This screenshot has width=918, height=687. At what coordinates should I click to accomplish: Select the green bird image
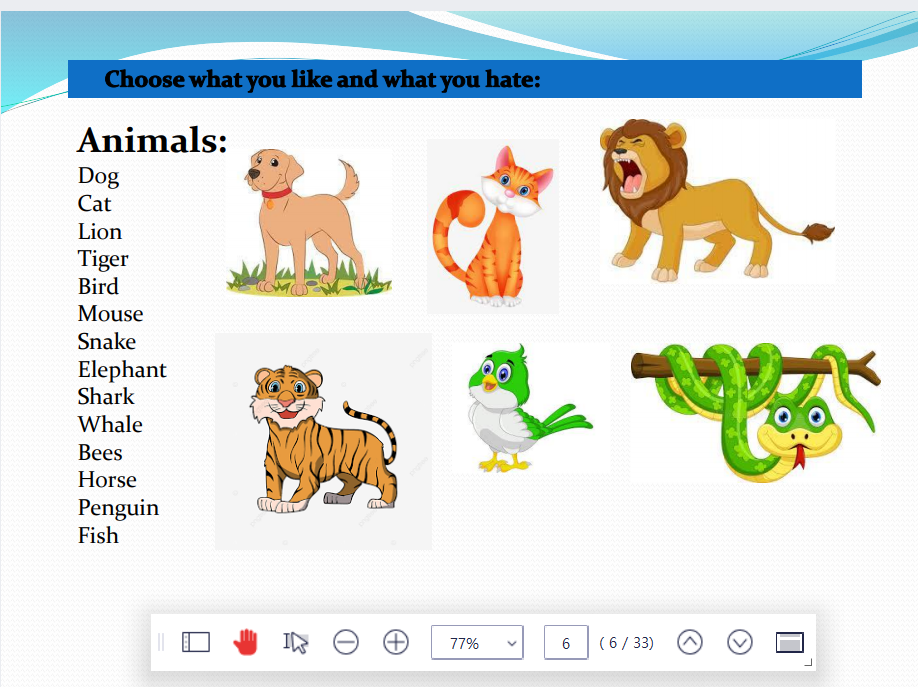525,408
